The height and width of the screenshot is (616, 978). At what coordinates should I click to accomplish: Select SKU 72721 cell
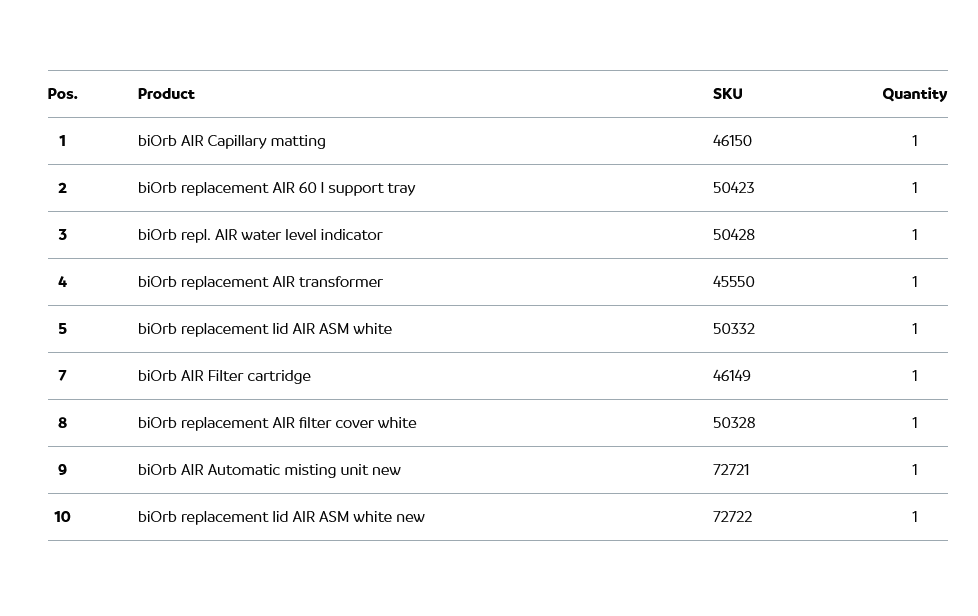click(x=731, y=470)
